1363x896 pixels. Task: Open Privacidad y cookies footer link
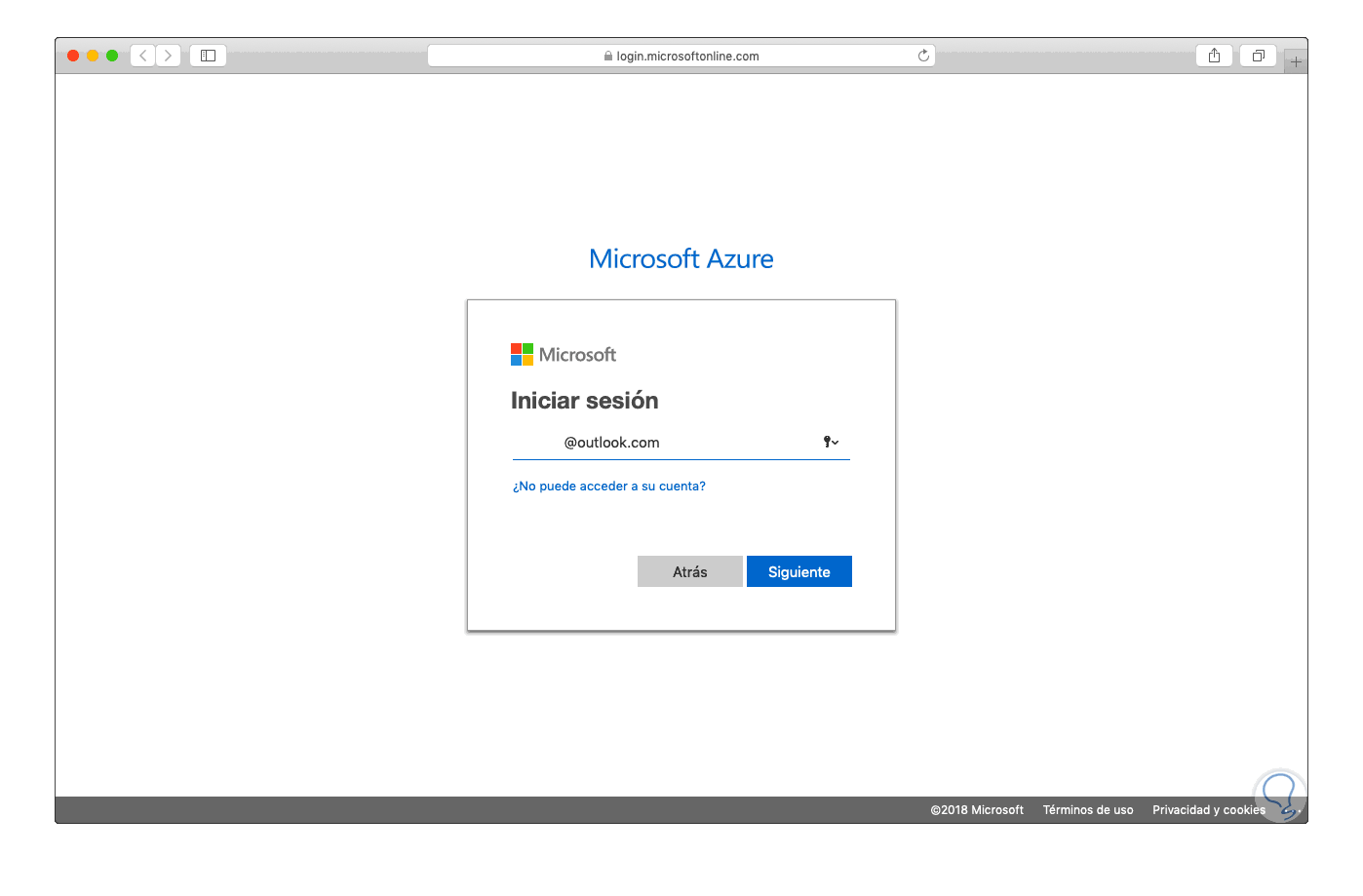click(1209, 810)
